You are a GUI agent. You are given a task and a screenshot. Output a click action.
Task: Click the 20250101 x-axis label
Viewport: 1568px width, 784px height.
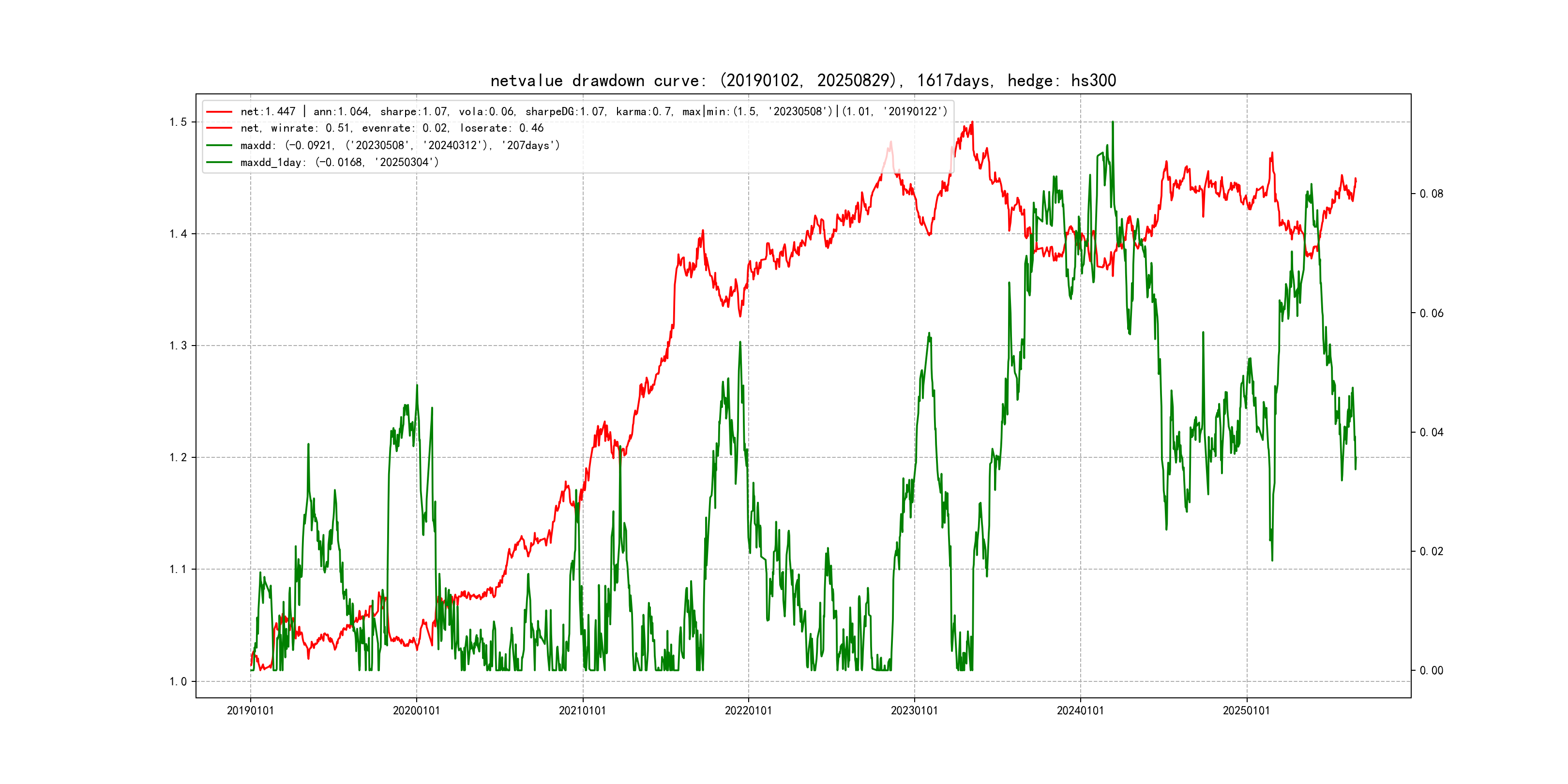click(x=1247, y=711)
